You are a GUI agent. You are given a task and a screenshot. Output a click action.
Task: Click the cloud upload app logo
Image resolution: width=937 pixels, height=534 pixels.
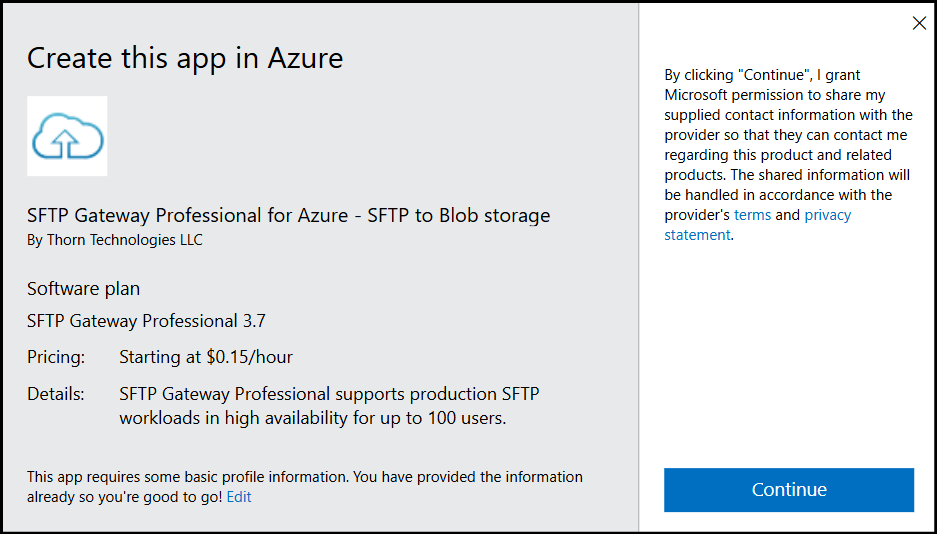click(67, 136)
